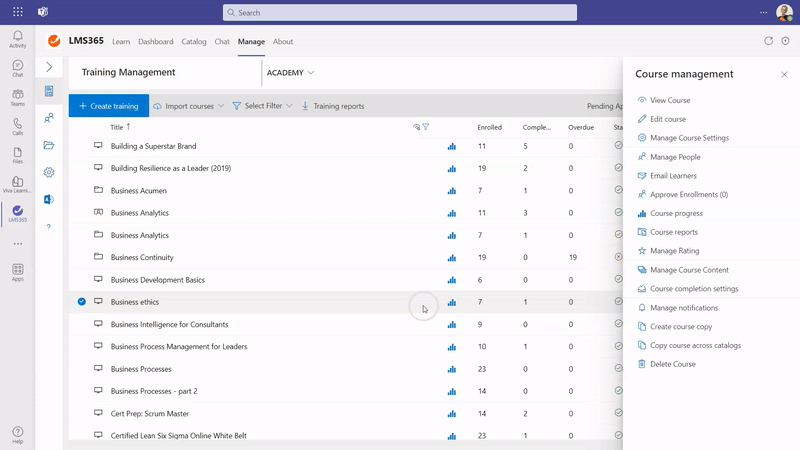Open Approve Enrollments (0)

[683, 194]
